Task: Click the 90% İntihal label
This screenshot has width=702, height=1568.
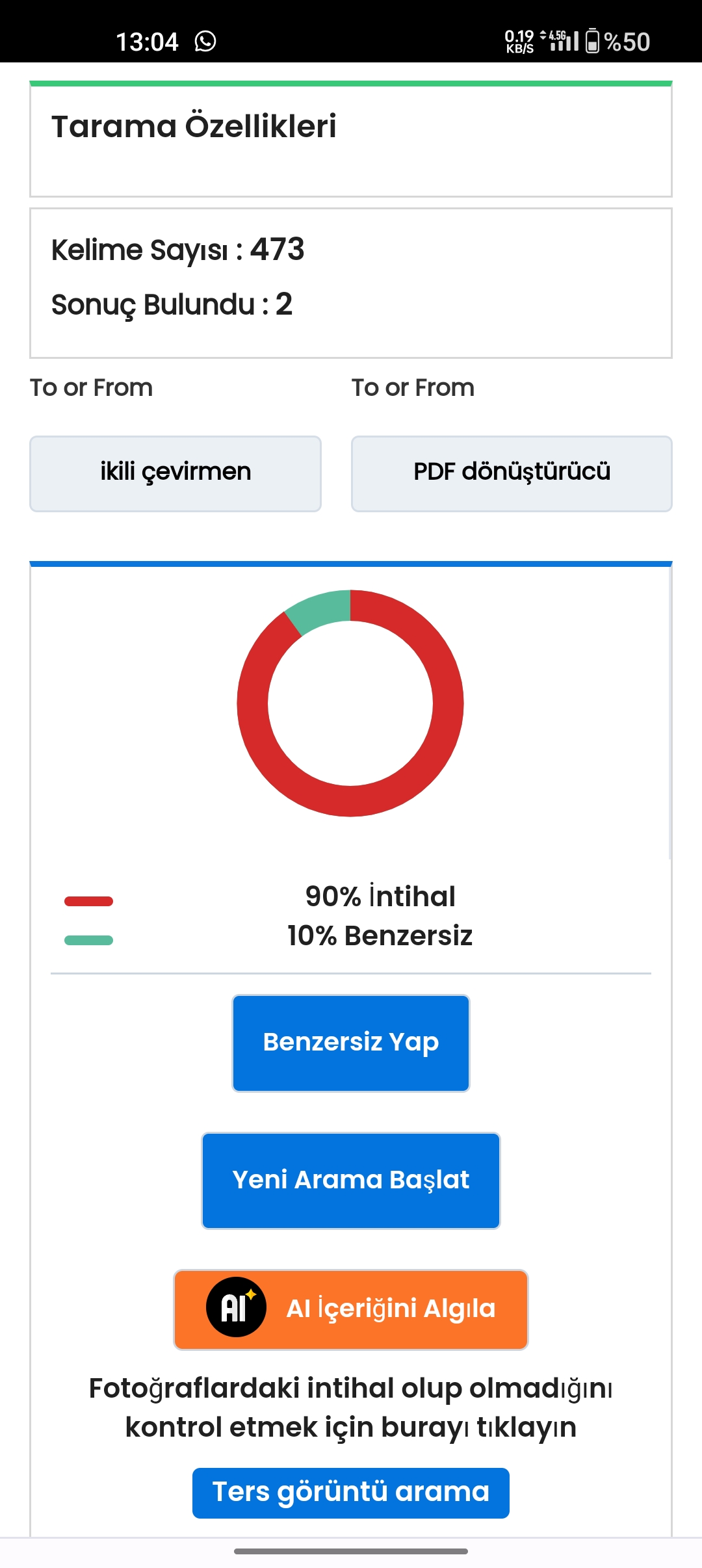Action: [380, 896]
